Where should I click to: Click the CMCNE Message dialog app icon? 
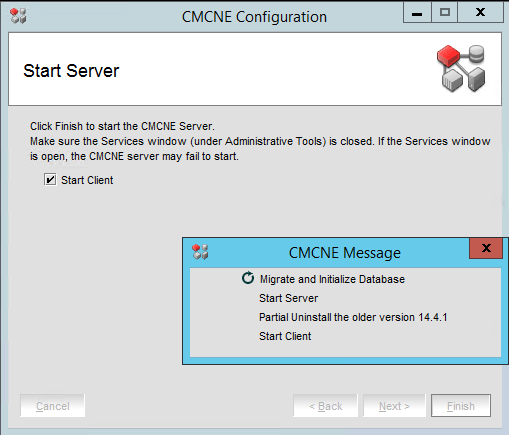pos(200,252)
